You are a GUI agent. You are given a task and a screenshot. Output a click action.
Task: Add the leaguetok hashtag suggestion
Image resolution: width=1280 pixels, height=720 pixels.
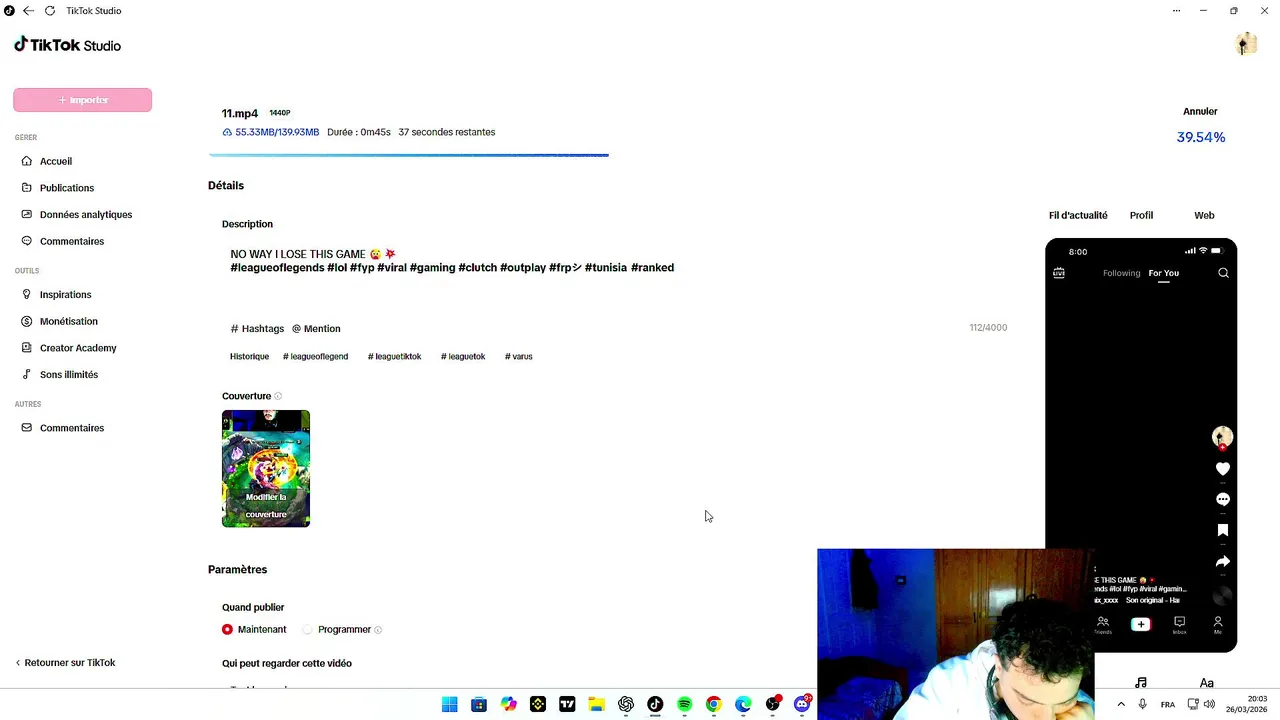click(x=462, y=357)
